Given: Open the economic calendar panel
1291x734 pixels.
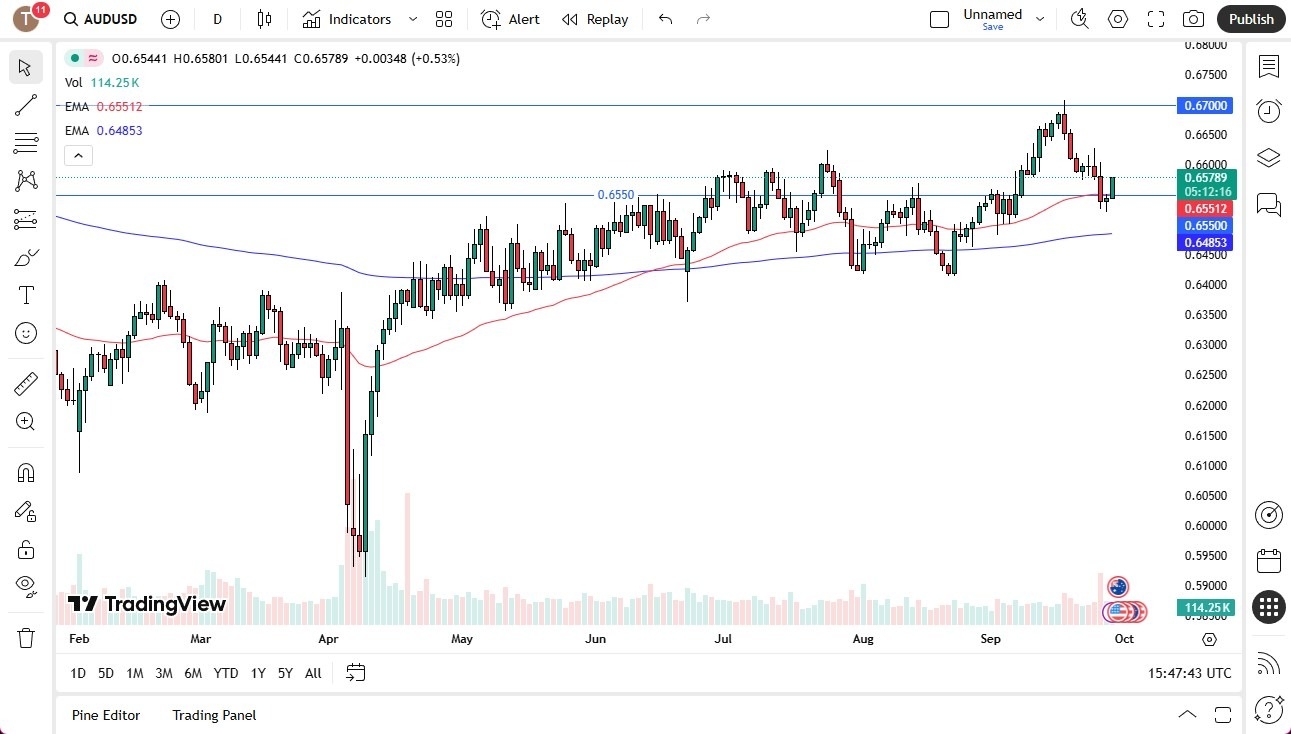Looking at the screenshot, I should (x=1268, y=560).
